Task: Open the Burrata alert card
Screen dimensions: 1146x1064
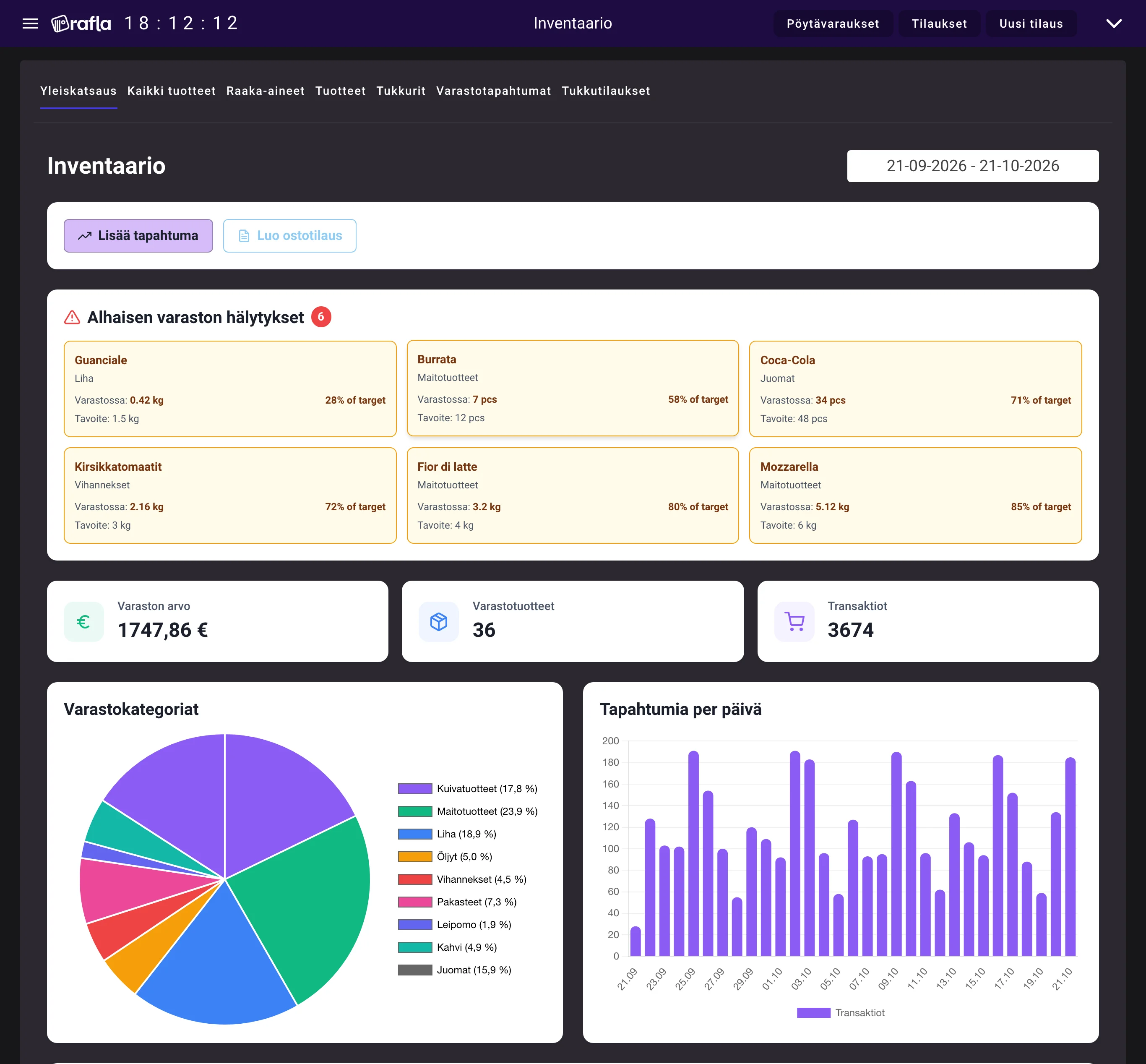Action: [572, 388]
